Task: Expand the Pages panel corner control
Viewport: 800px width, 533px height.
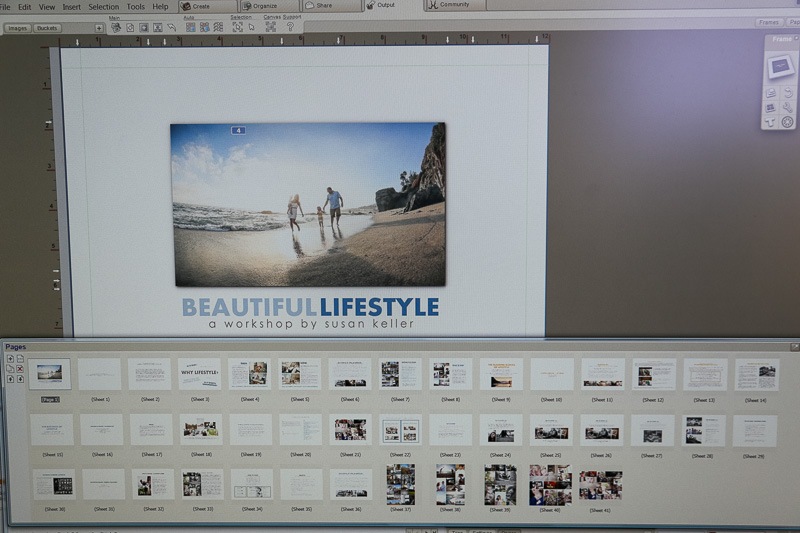Action: [x=794, y=347]
